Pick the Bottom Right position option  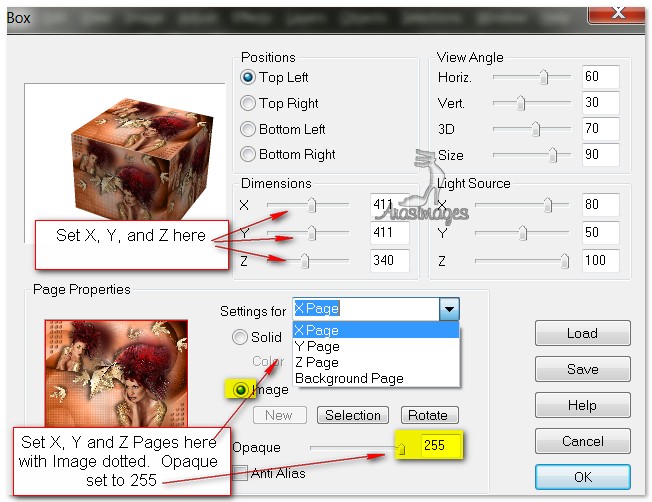click(249, 155)
